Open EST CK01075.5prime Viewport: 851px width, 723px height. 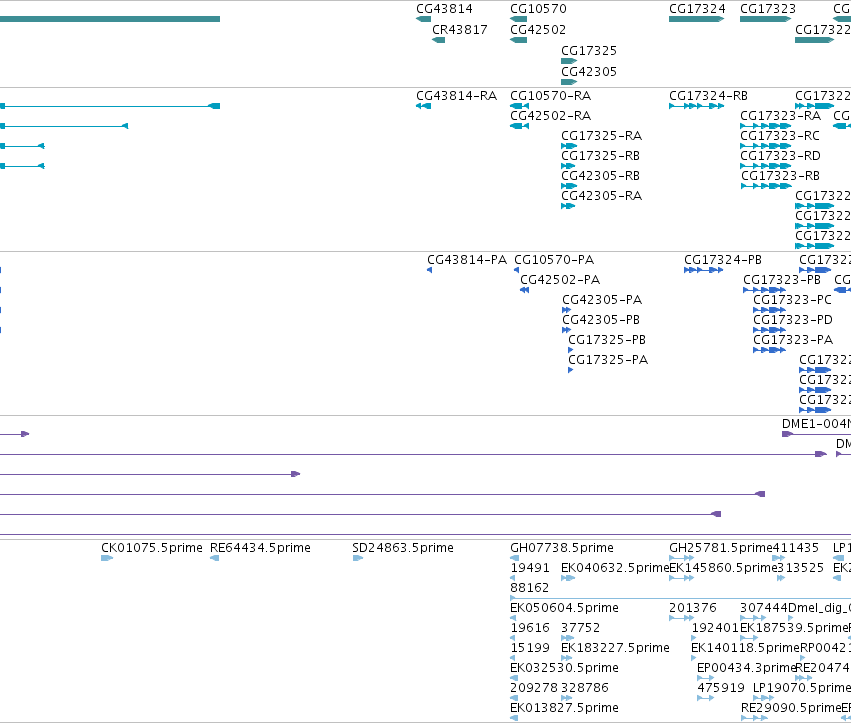pos(152,548)
